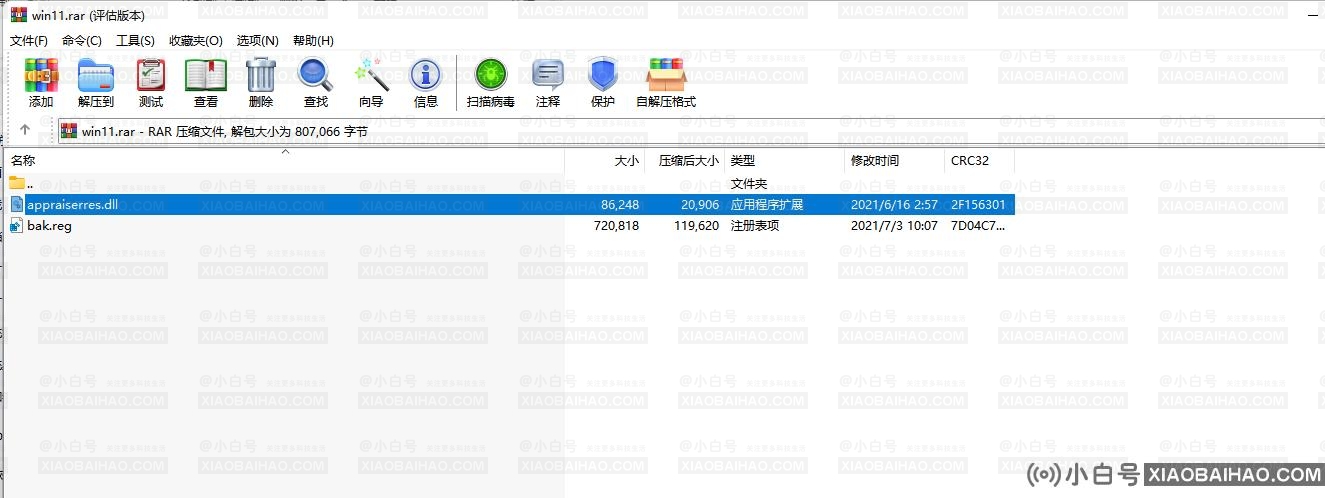Click size value 86,248

coord(620,204)
